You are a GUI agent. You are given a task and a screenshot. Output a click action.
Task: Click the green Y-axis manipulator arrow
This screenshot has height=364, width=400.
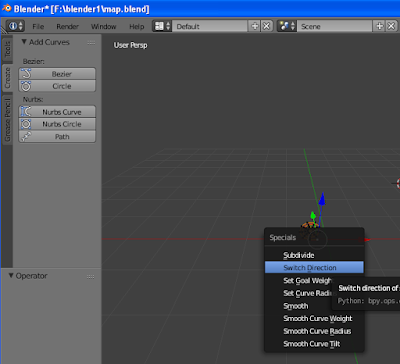(x=313, y=215)
